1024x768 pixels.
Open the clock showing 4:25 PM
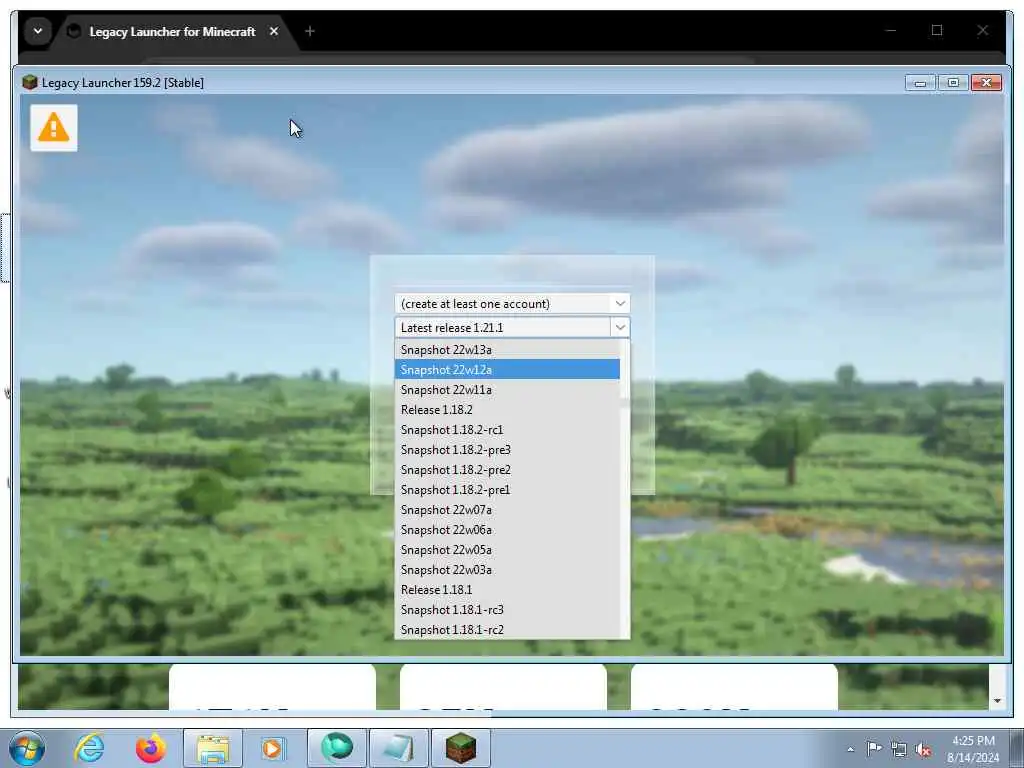click(x=973, y=748)
